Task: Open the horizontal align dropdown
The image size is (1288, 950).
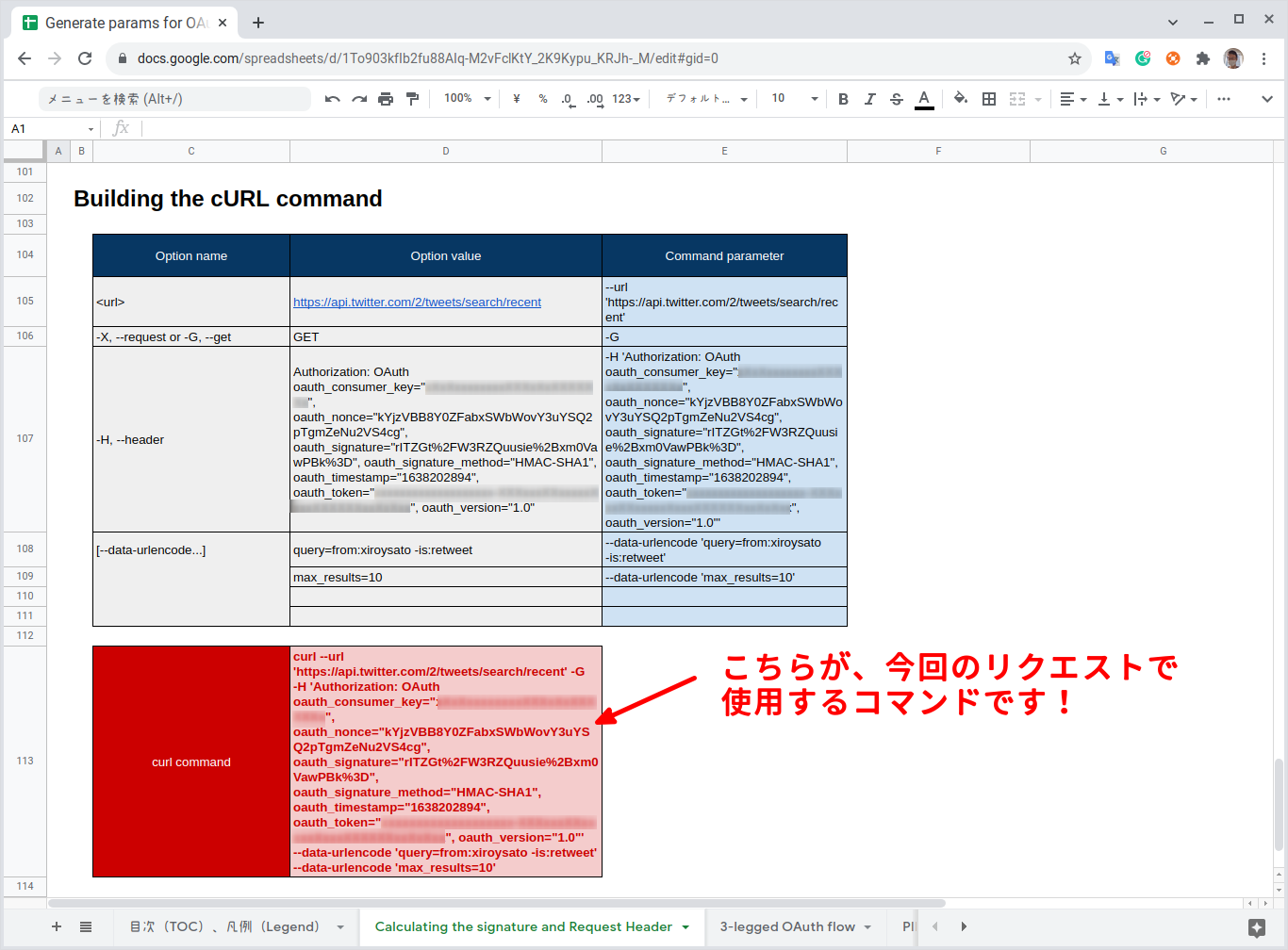Action: (x=1073, y=98)
